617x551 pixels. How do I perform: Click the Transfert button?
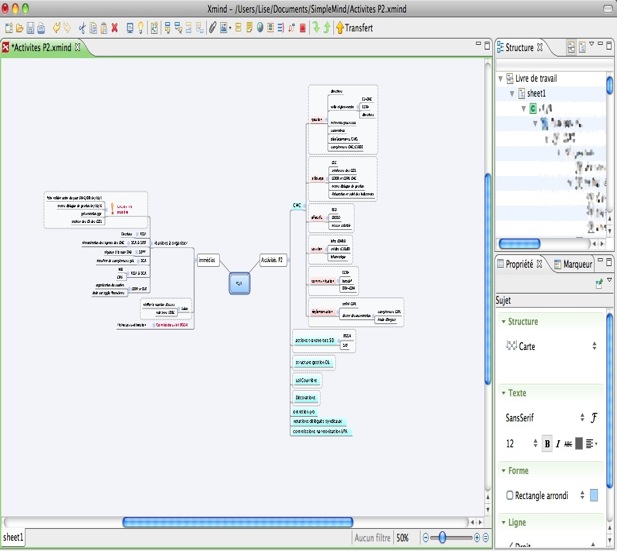(x=354, y=27)
